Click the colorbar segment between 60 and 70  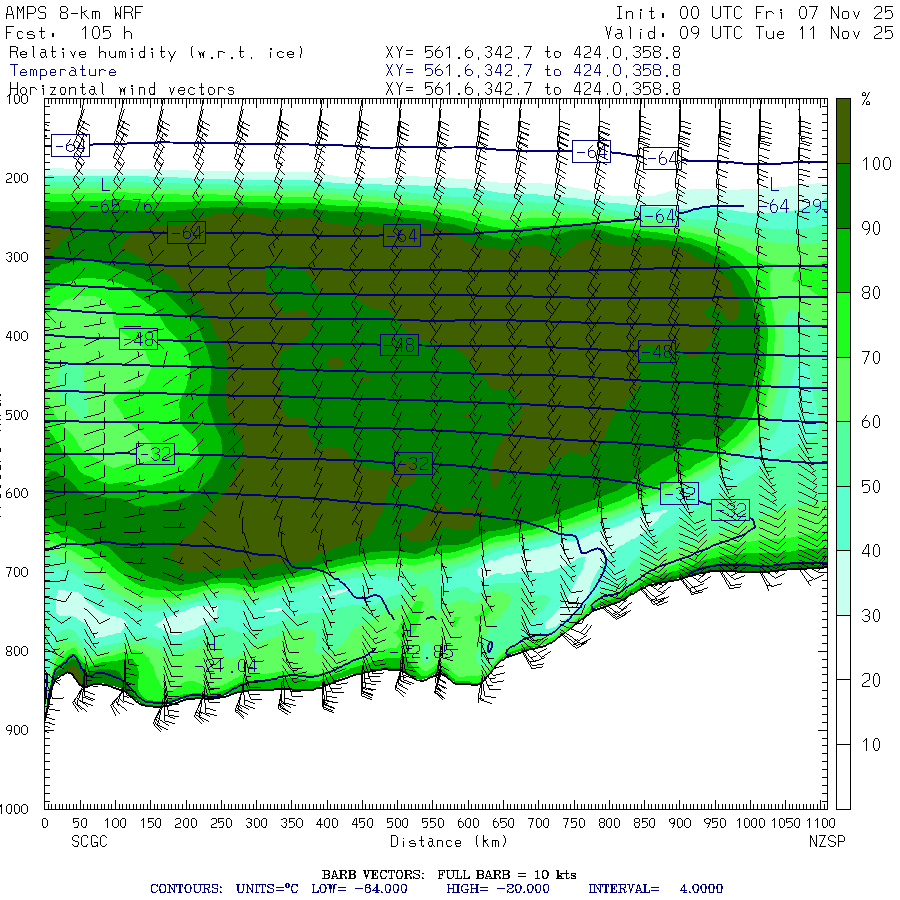click(x=843, y=390)
